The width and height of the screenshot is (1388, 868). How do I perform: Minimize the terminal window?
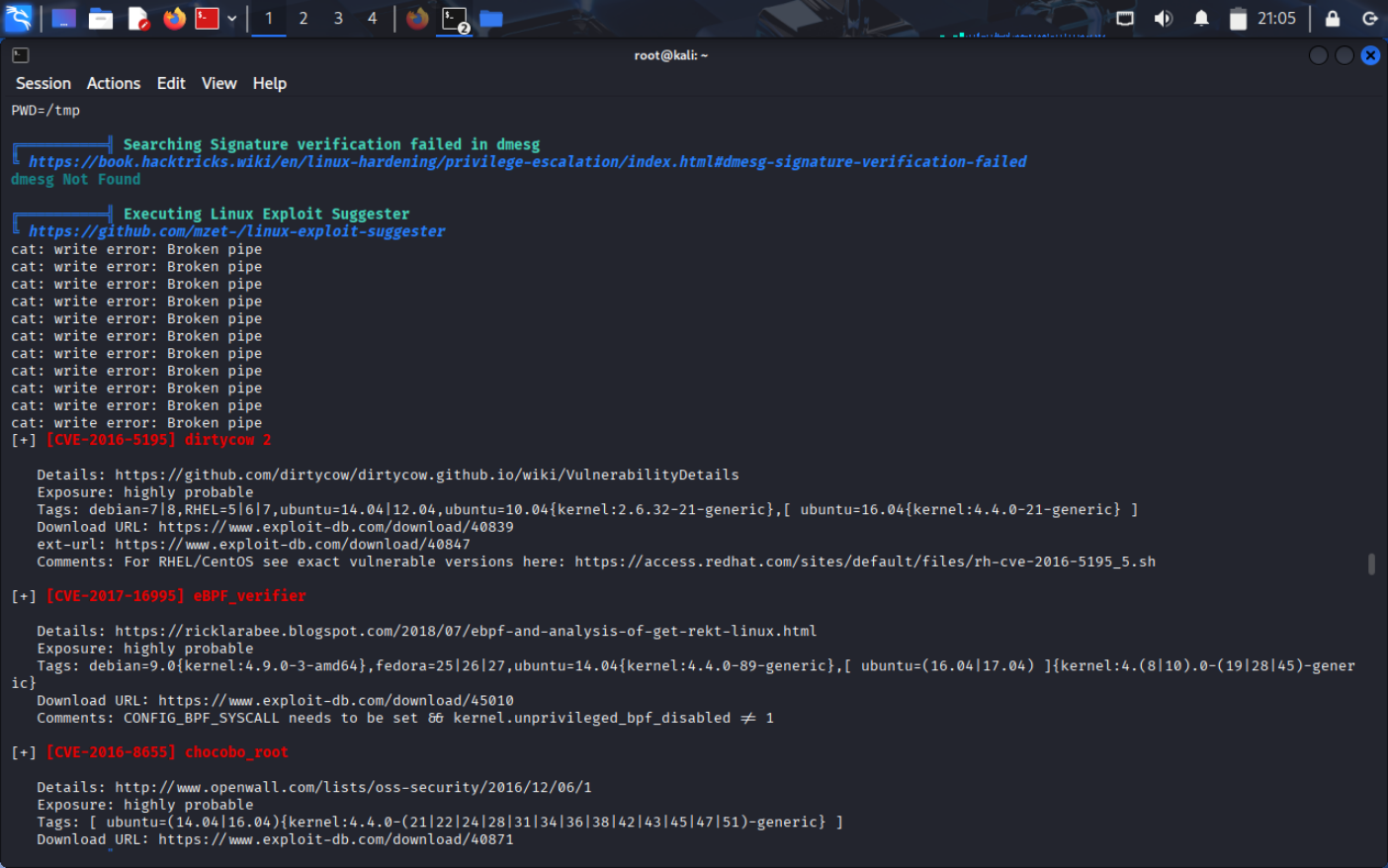click(1319, 55)
